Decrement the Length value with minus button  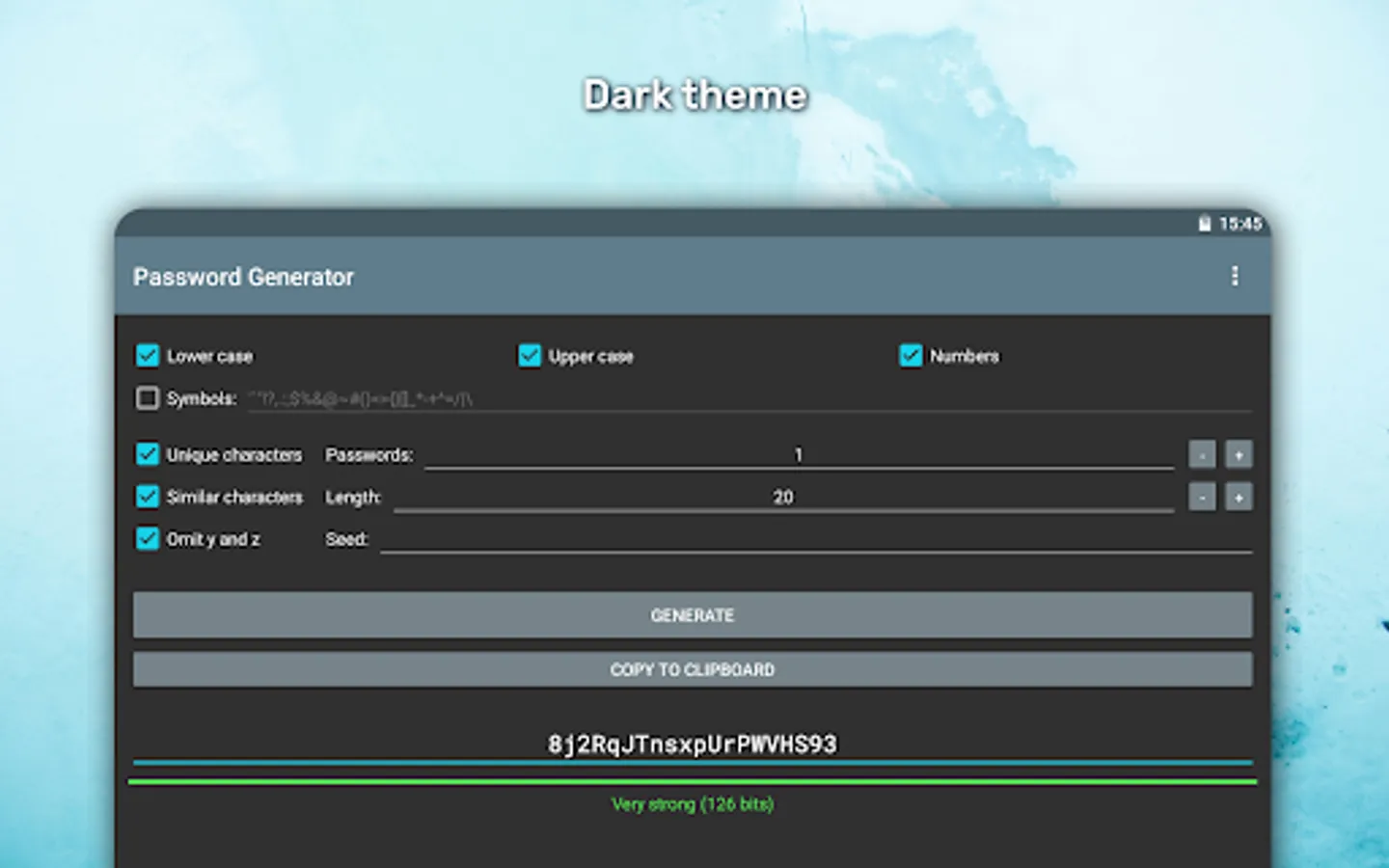click(1202, 497)
